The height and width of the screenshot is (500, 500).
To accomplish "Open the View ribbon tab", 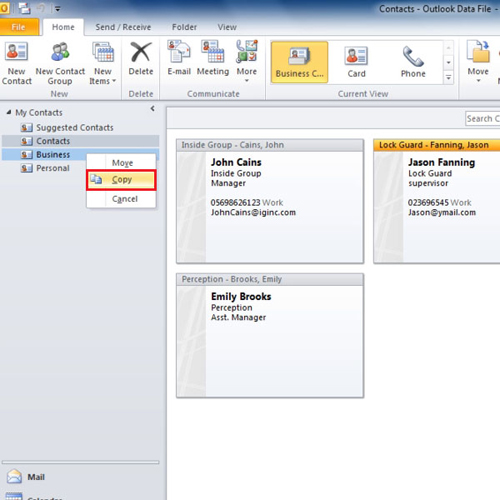I will pyautogui.click(x=227, y=27).
